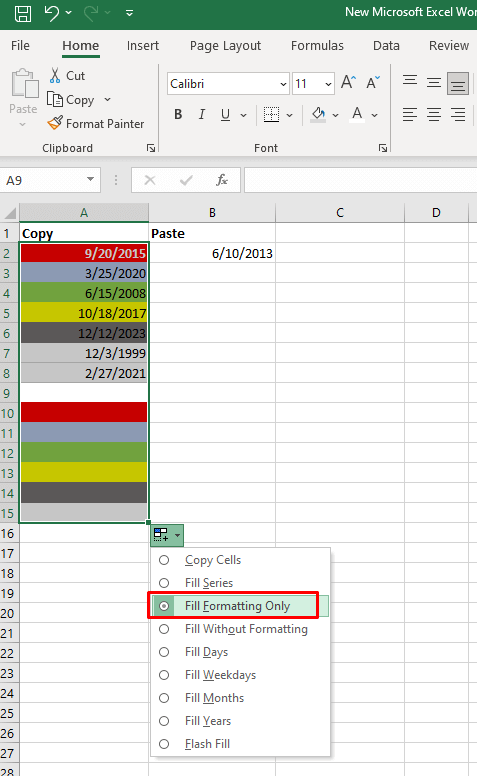477x776 pixels.
Task: Open Customize Quick Access Toolbar menu
Action: point(130,13)
